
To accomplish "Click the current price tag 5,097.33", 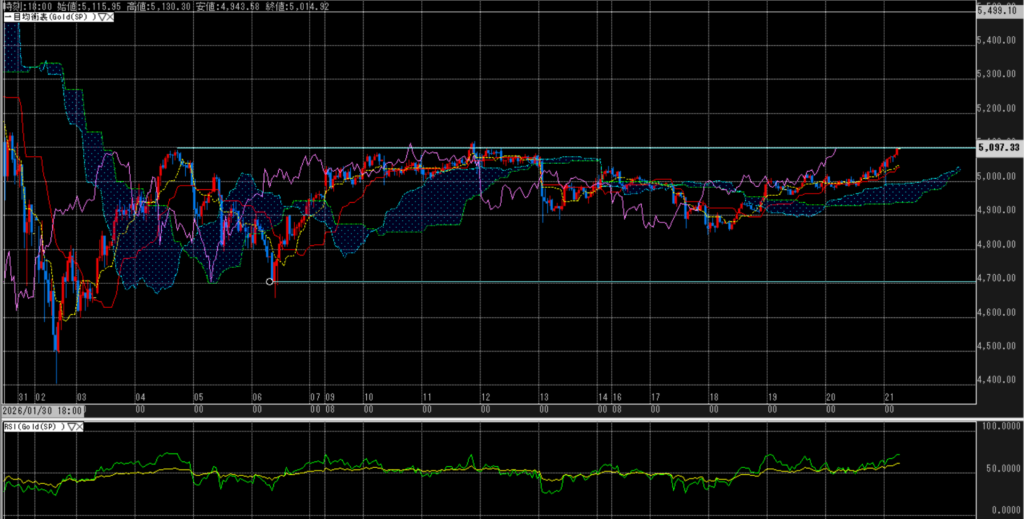I will coord(998,148).
